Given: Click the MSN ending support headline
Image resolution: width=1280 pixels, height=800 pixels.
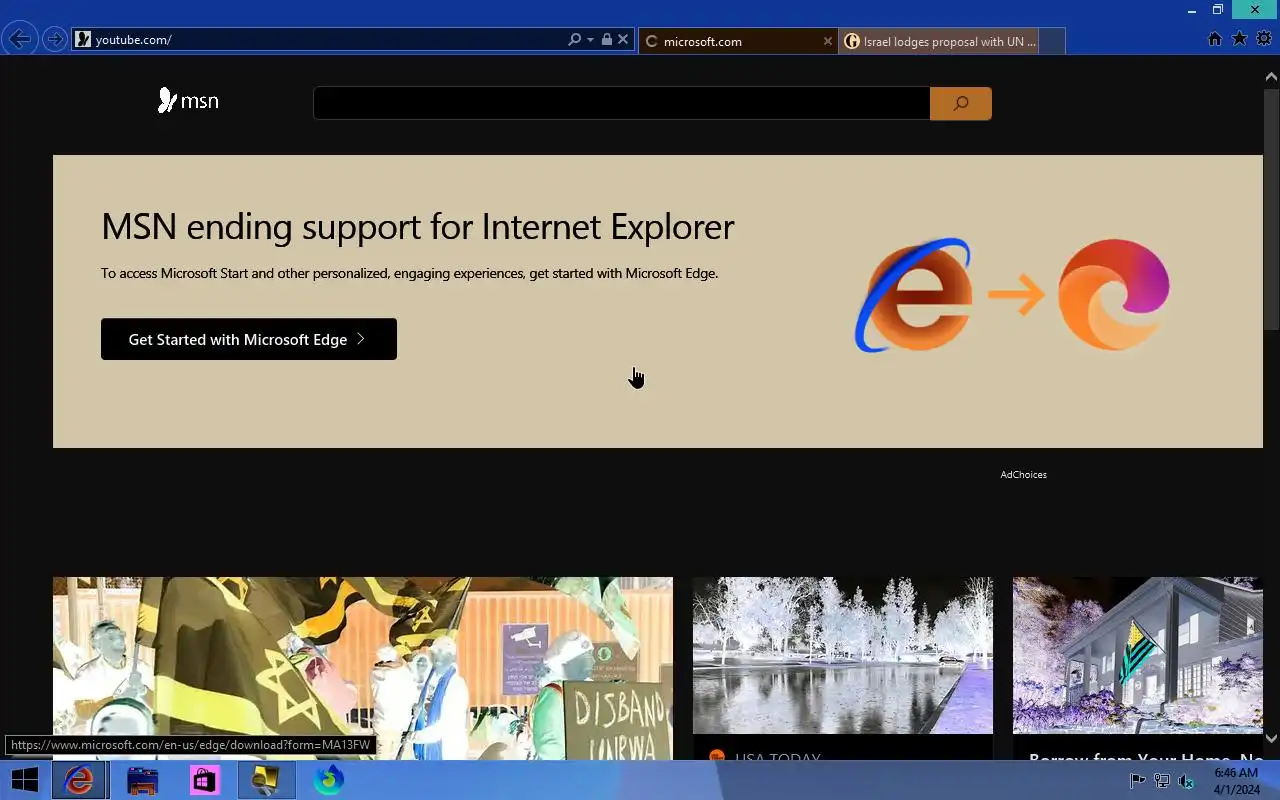Looking at the screenshot, I should click(418, 226).
